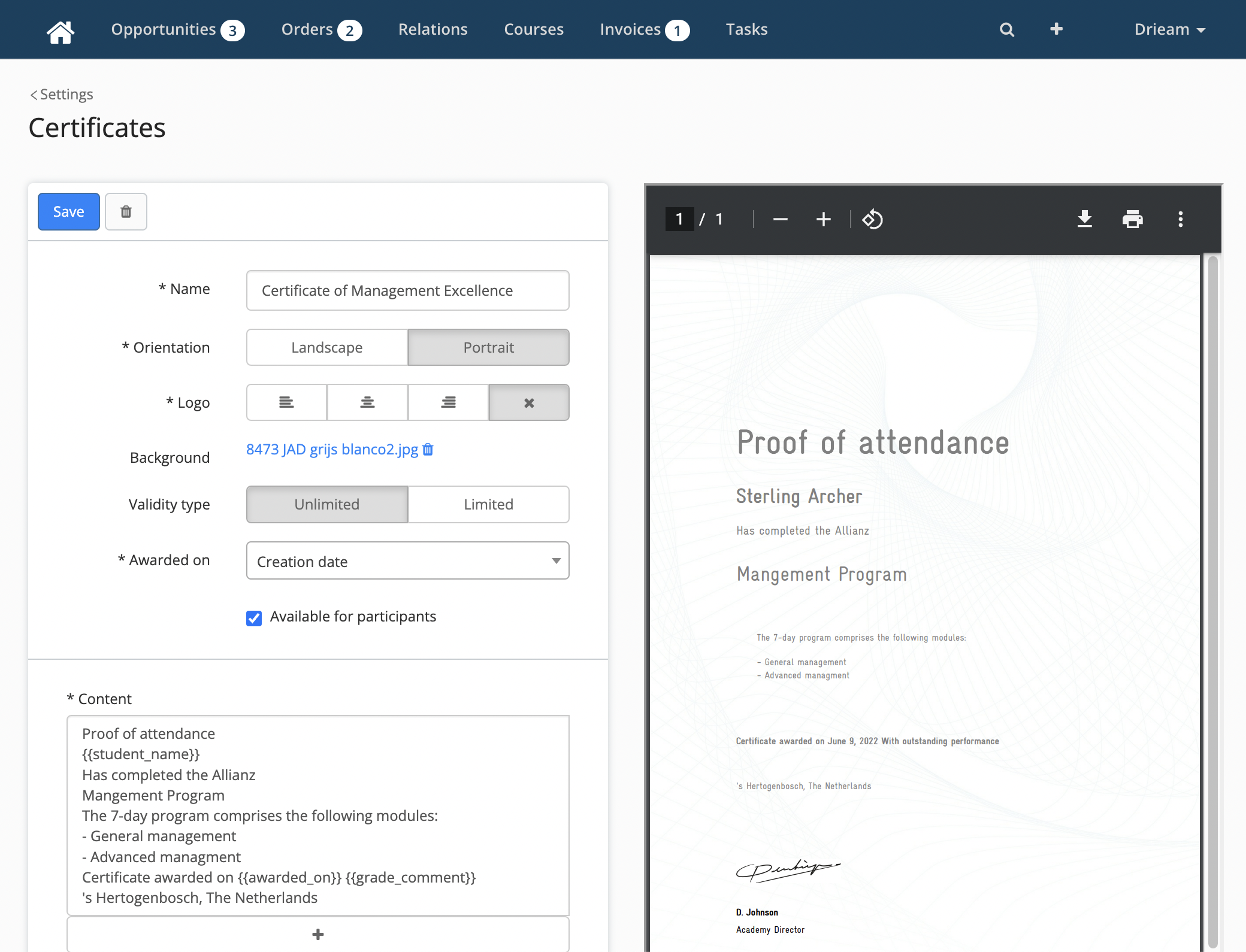Rotate the PDF preview
The width and height of the screenshot is (1246, 952).
coord(872,219)
